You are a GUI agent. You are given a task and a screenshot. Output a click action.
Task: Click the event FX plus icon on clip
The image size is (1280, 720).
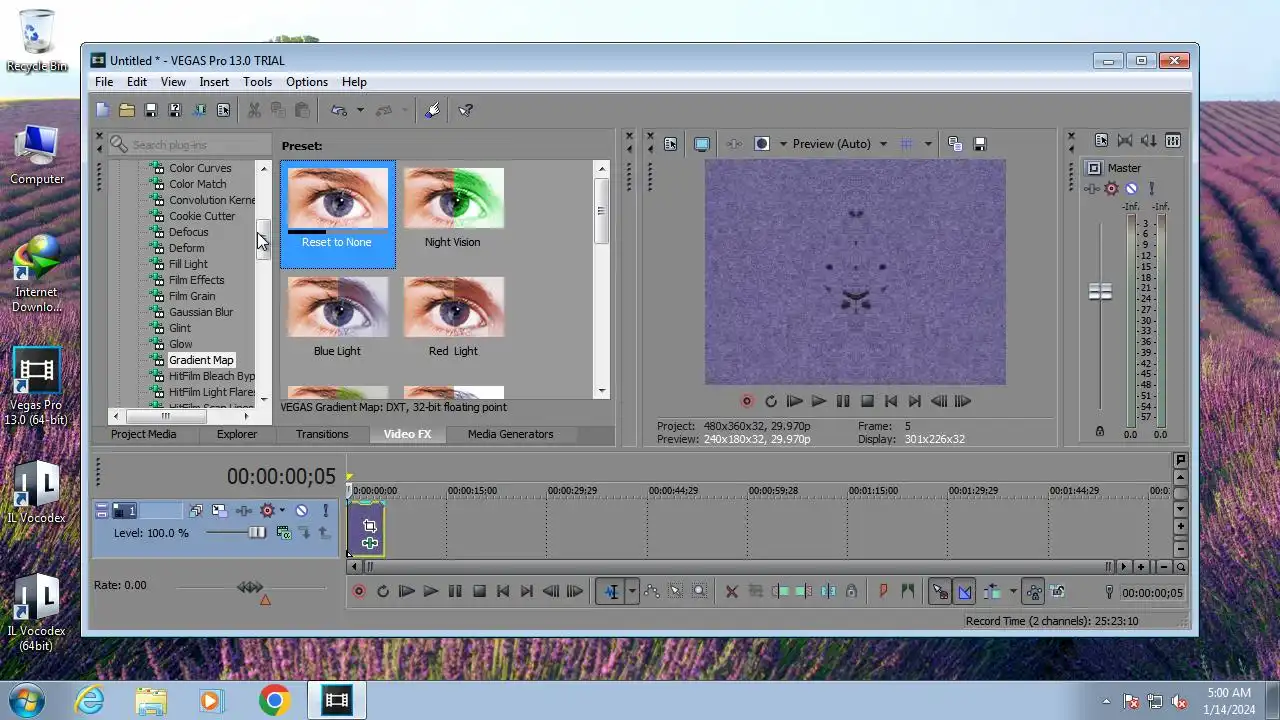pyautogui.click(x=370, y=543)
